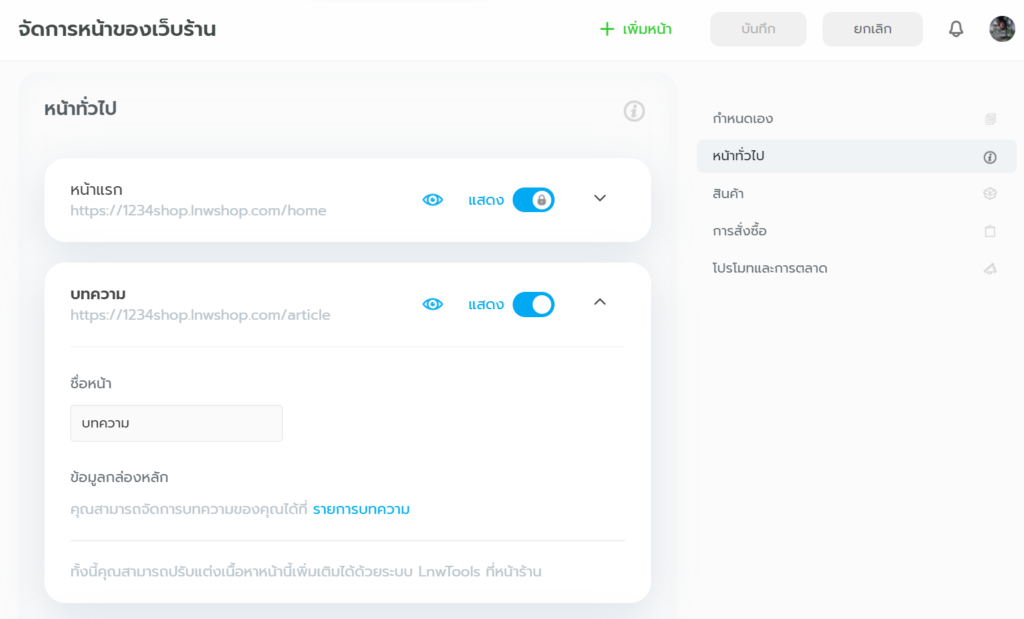This screenshot has height=619, width=1024.
Task: Click the notification bell icon
Action: [956, 29]
